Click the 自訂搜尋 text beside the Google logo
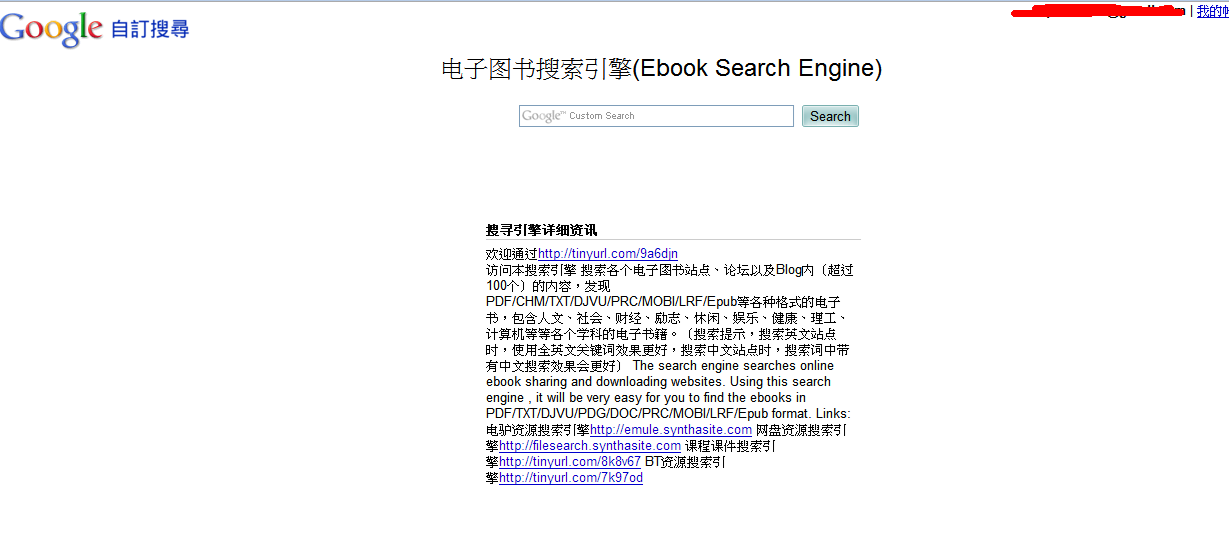The image size is (1229, 534). pos(150,29)
